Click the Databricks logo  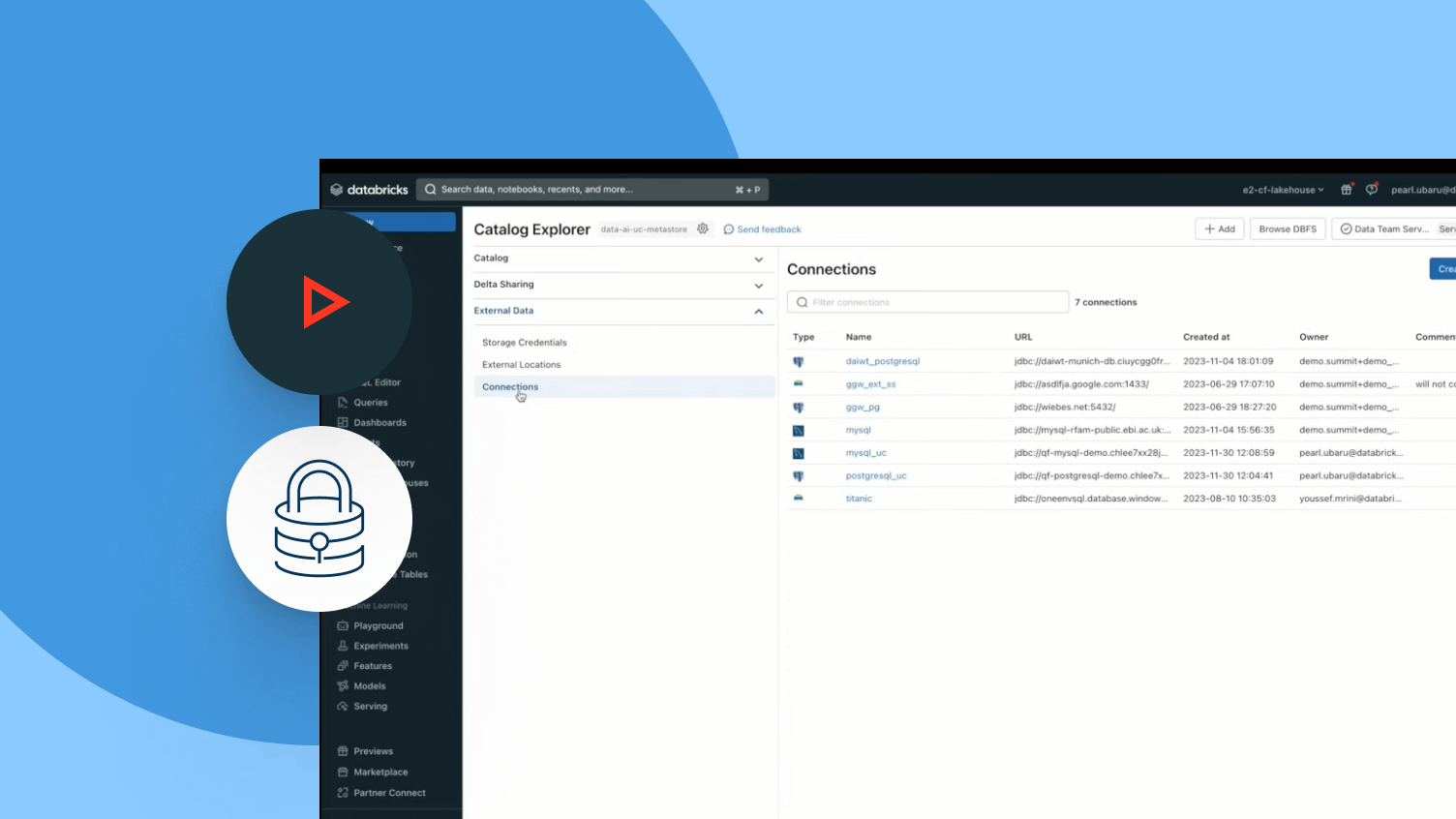click(369, 190)
